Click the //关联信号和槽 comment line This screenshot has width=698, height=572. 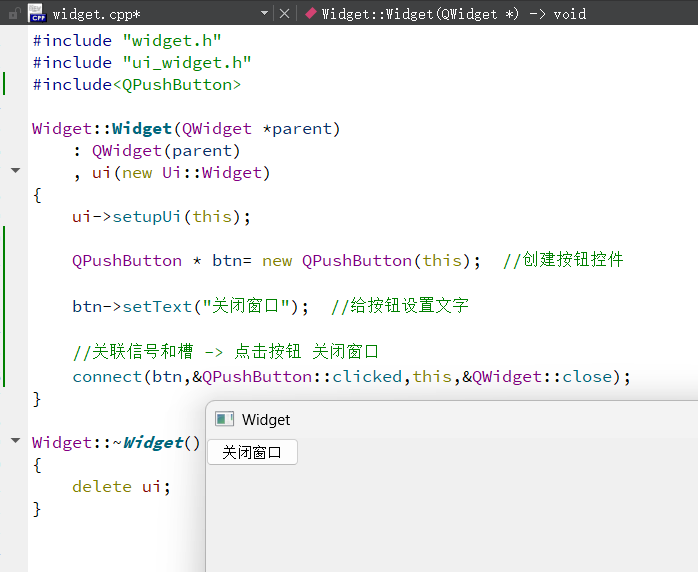(226, 352)
